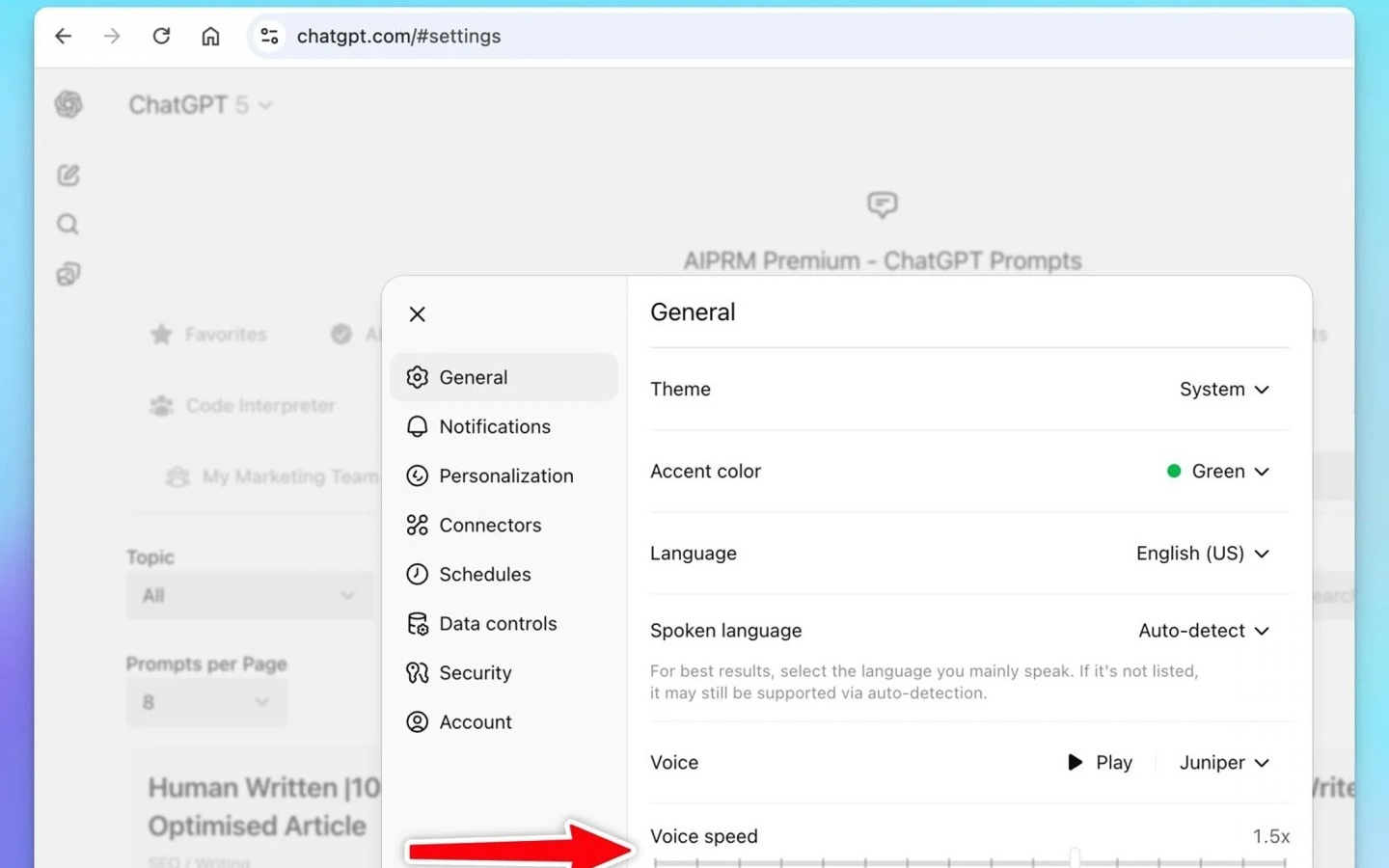The width and height of the screenshot is (1389, 868).
Task: Click the Data controls database icon
Action: click(417, 623)
